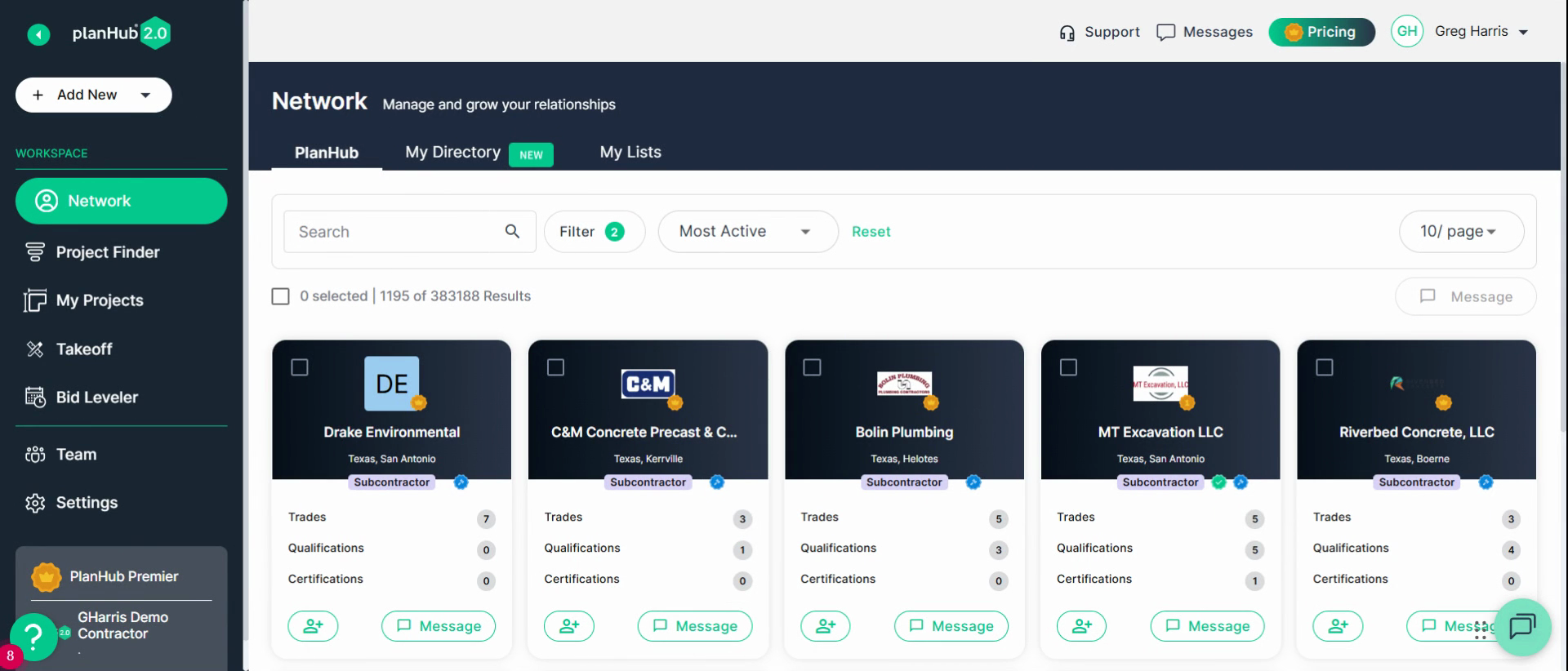
Task: Click MT Excavation's blue badge icon
Action: click(1241, 482)
